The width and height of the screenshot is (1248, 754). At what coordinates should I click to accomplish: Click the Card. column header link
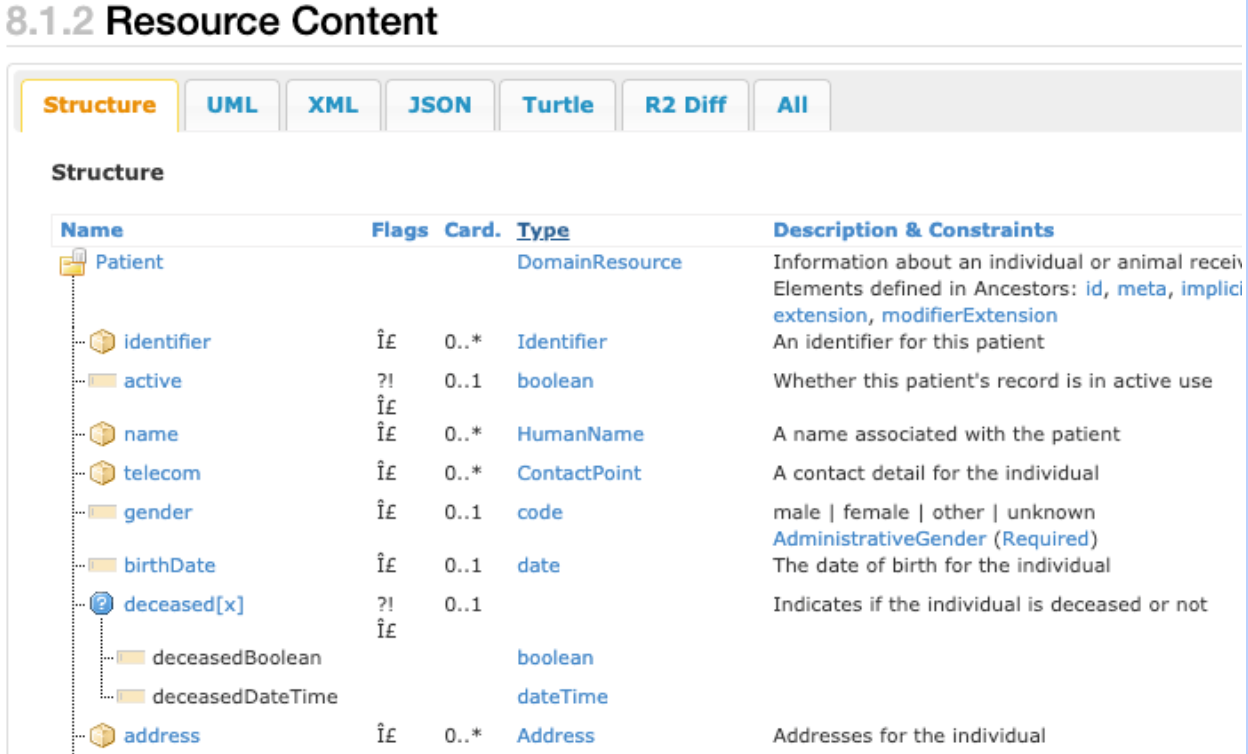pos(473,230)
